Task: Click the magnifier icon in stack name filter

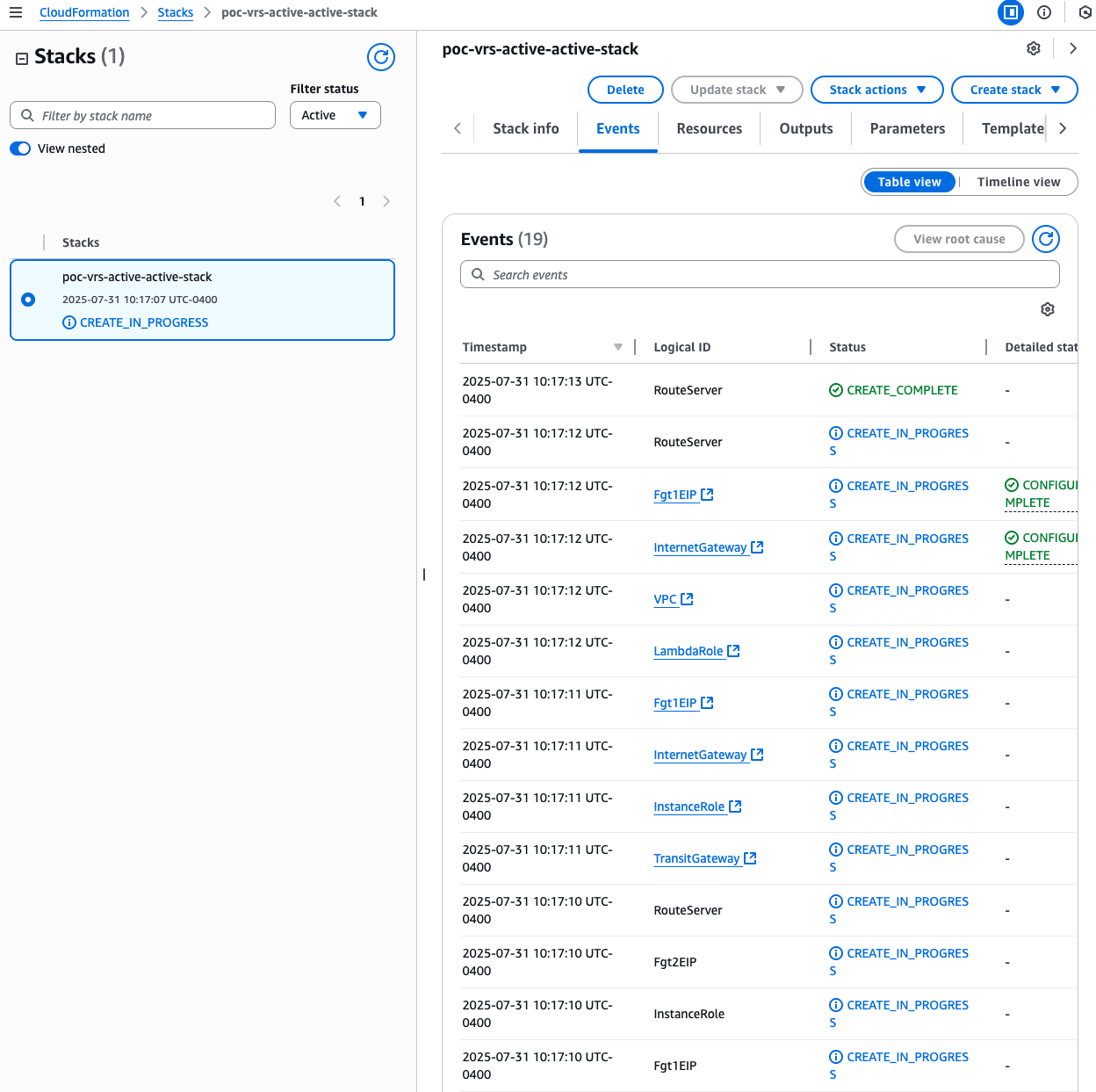Action: coord(27,115)
